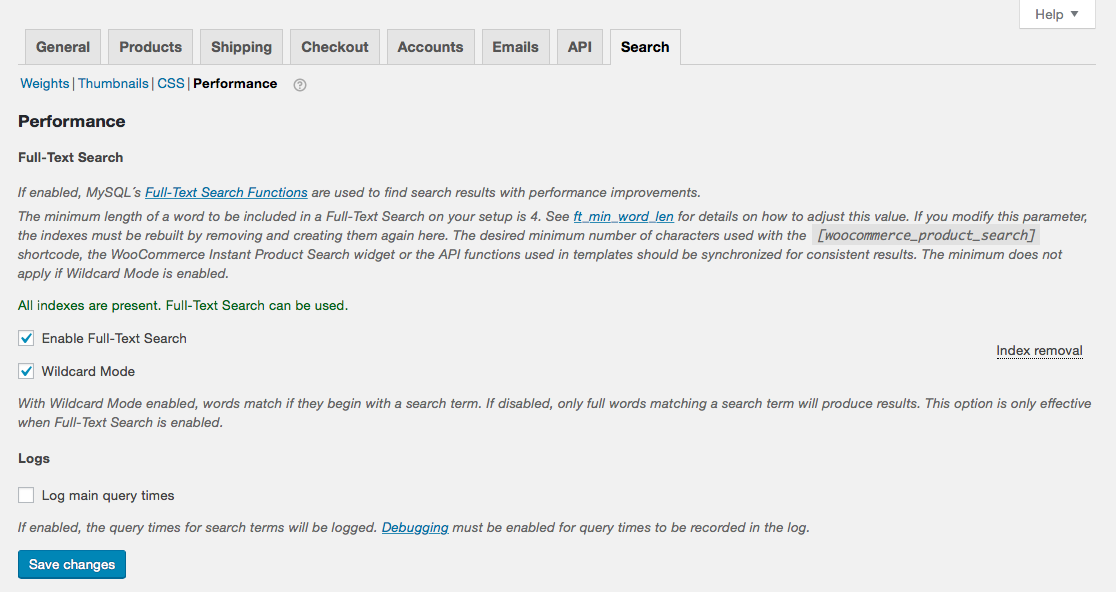Go to the Thumbnails subsection
Screen dimensions: 1116x592
[113, 84]
